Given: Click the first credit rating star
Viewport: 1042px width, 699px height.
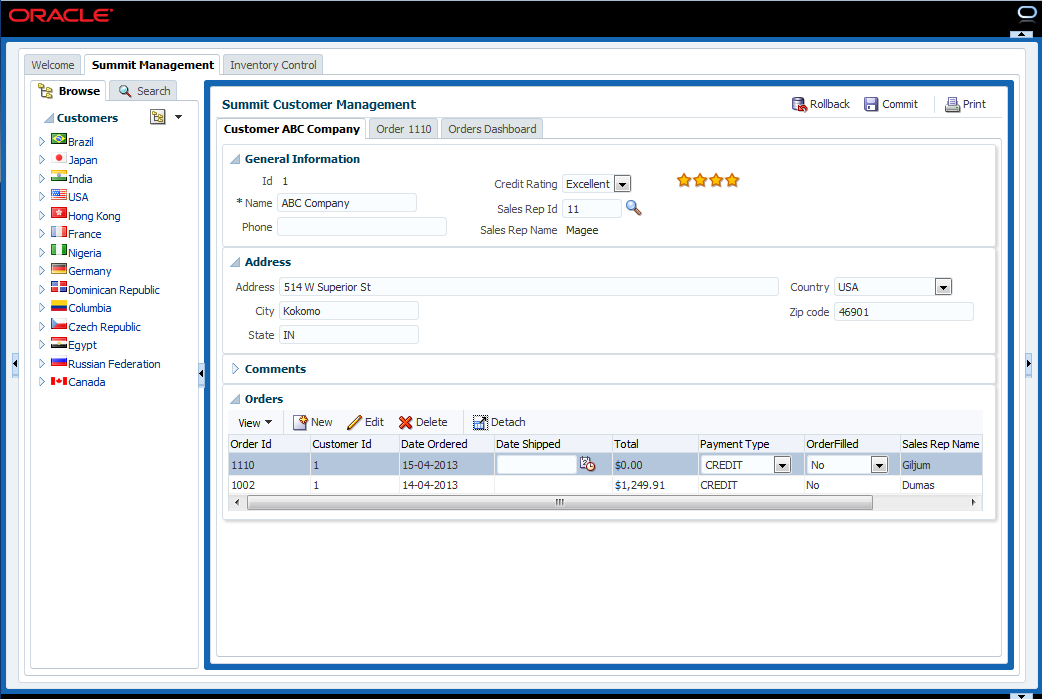Looking at the screenshot, I should coord(684,180).
